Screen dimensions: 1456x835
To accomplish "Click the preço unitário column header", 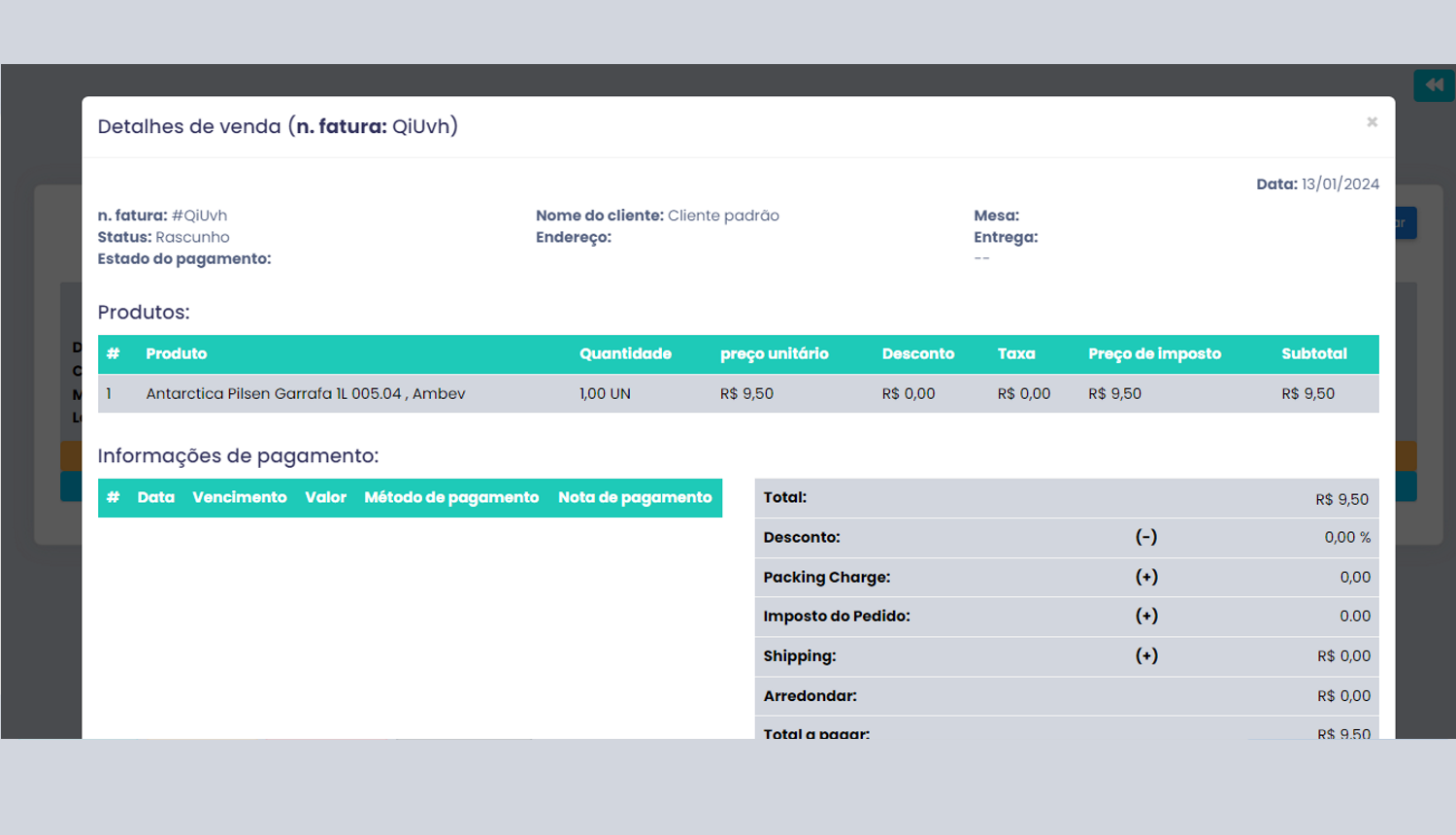I will point(774,353).
